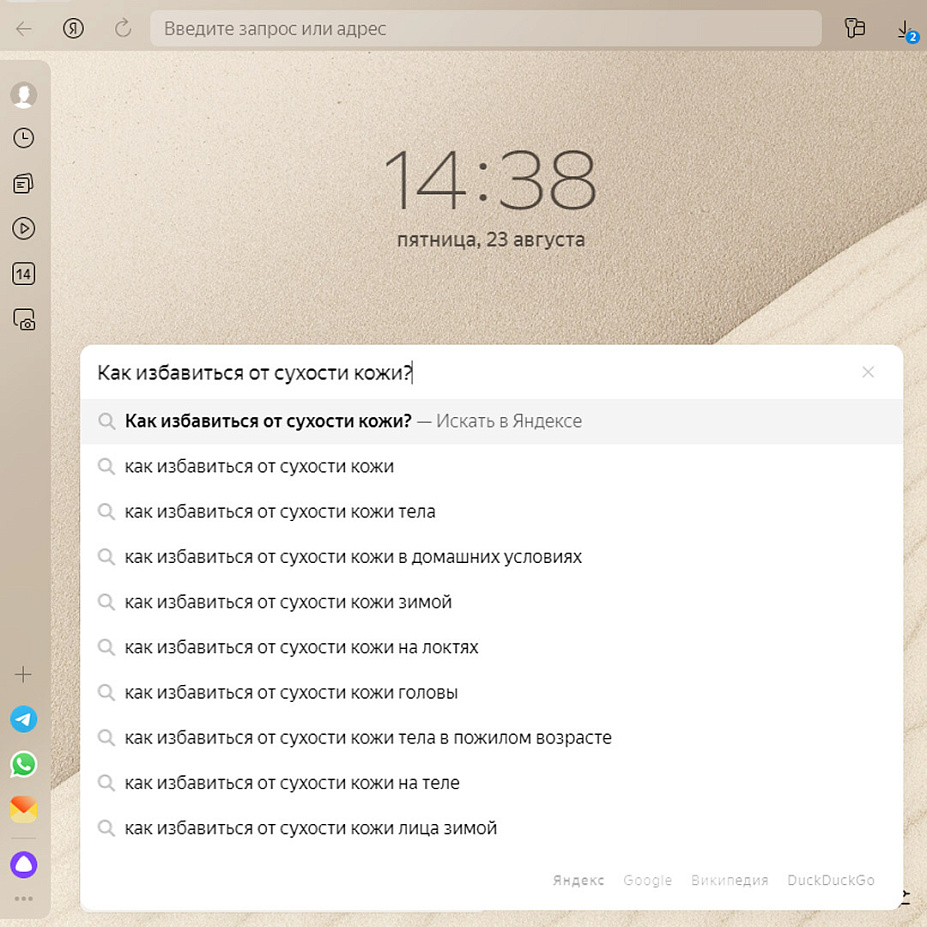Click the 14:38 clock widget
Screen dimensions: 927x927
pyautogui.click(x=490, y=180)
